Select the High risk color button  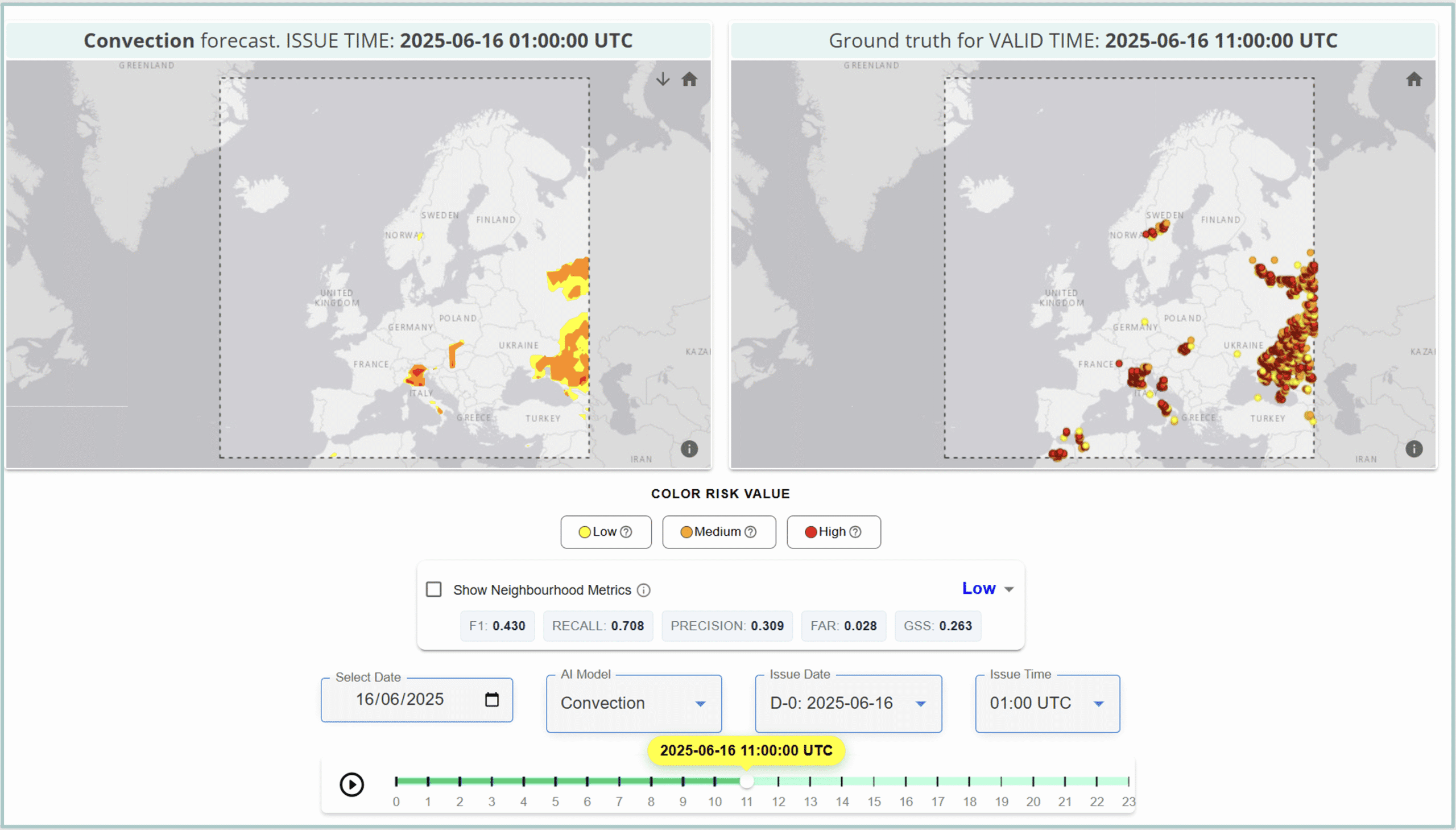click(x=834, y=532)
